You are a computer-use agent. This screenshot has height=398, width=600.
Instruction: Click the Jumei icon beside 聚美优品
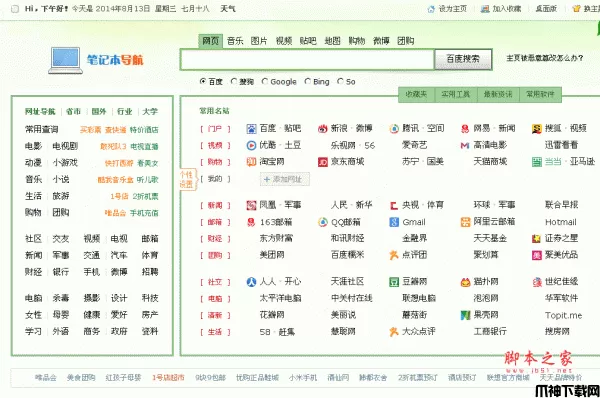click(537, 255)
